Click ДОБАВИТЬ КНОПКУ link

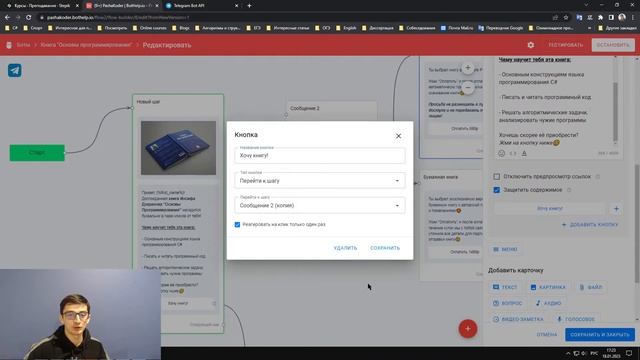[x=590, y=224]
